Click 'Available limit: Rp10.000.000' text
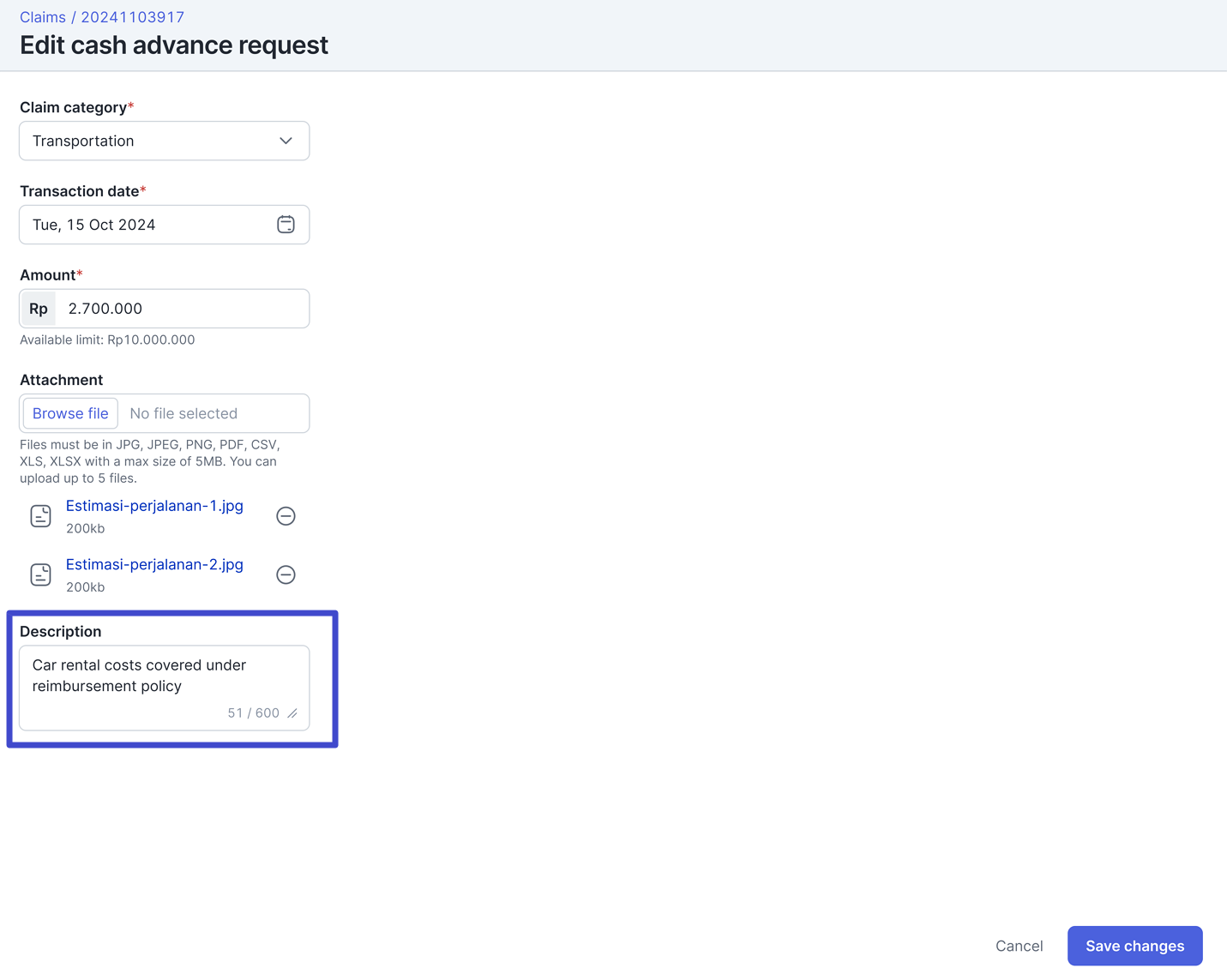 tap(107, 340)
